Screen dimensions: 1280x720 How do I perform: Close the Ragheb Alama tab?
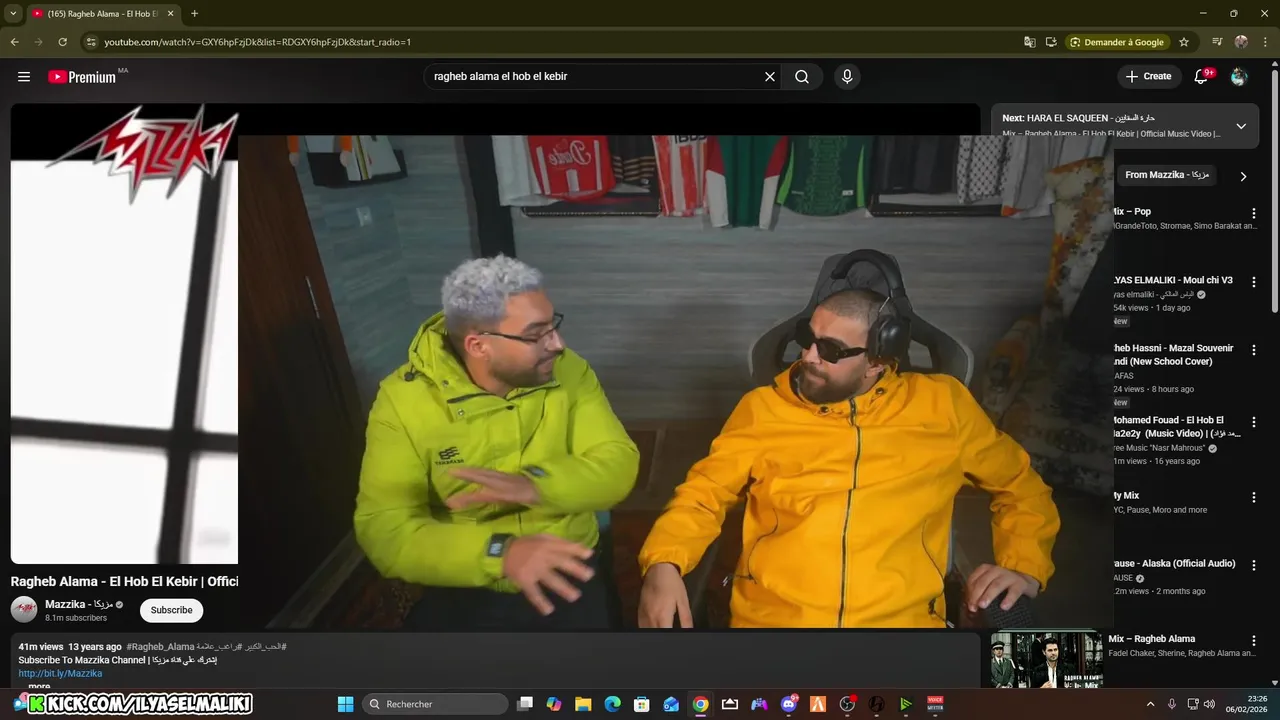pyautogui.click(x=170, y=14)
